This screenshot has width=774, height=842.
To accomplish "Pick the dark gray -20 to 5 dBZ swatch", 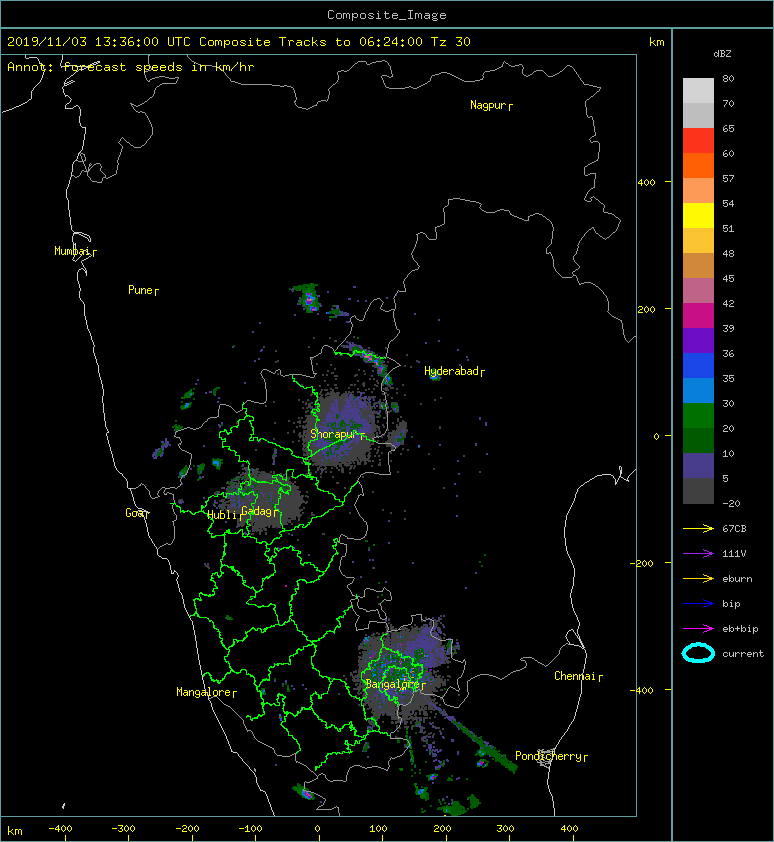I will (x=698, y=491).
